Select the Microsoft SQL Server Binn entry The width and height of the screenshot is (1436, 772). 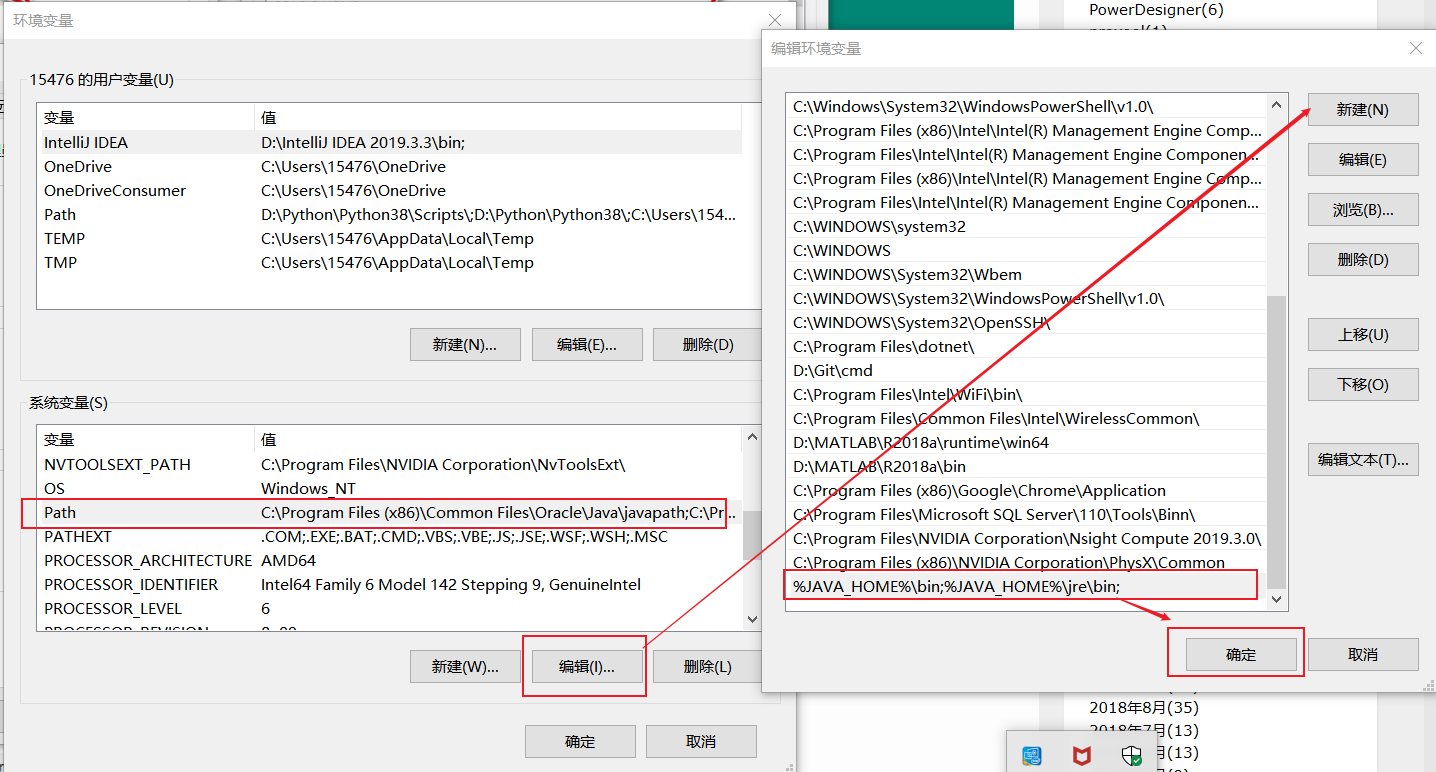(1026, 515)
